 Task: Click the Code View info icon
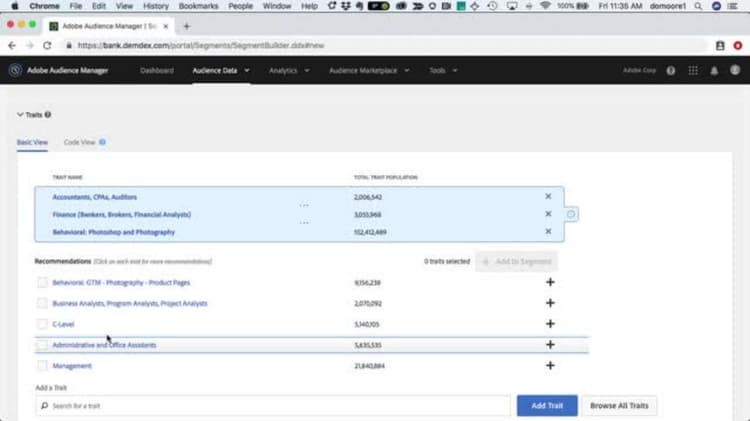coord(102,142)
